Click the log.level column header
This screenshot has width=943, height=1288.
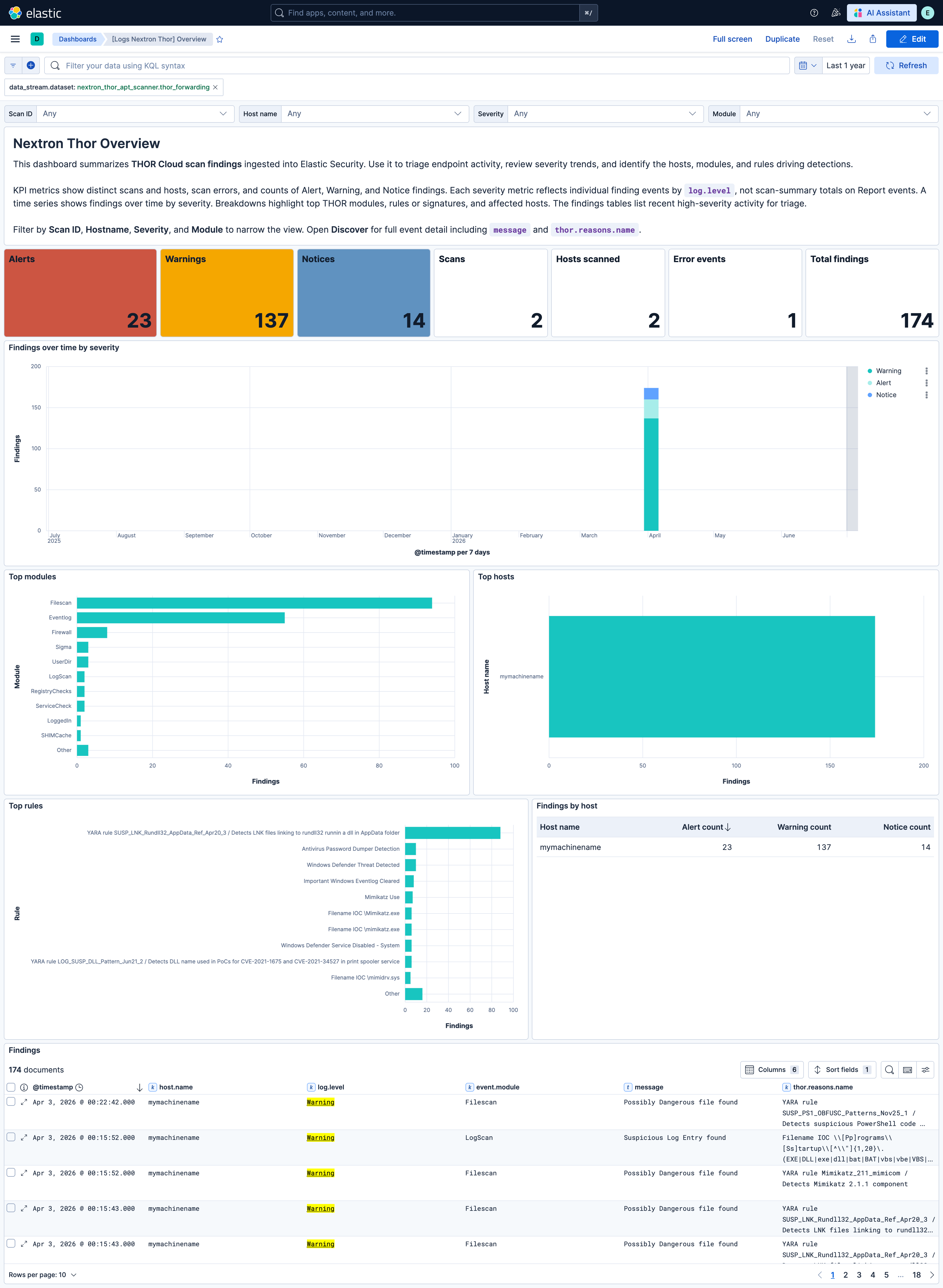pyautogui.click(x=330, y=1087)
